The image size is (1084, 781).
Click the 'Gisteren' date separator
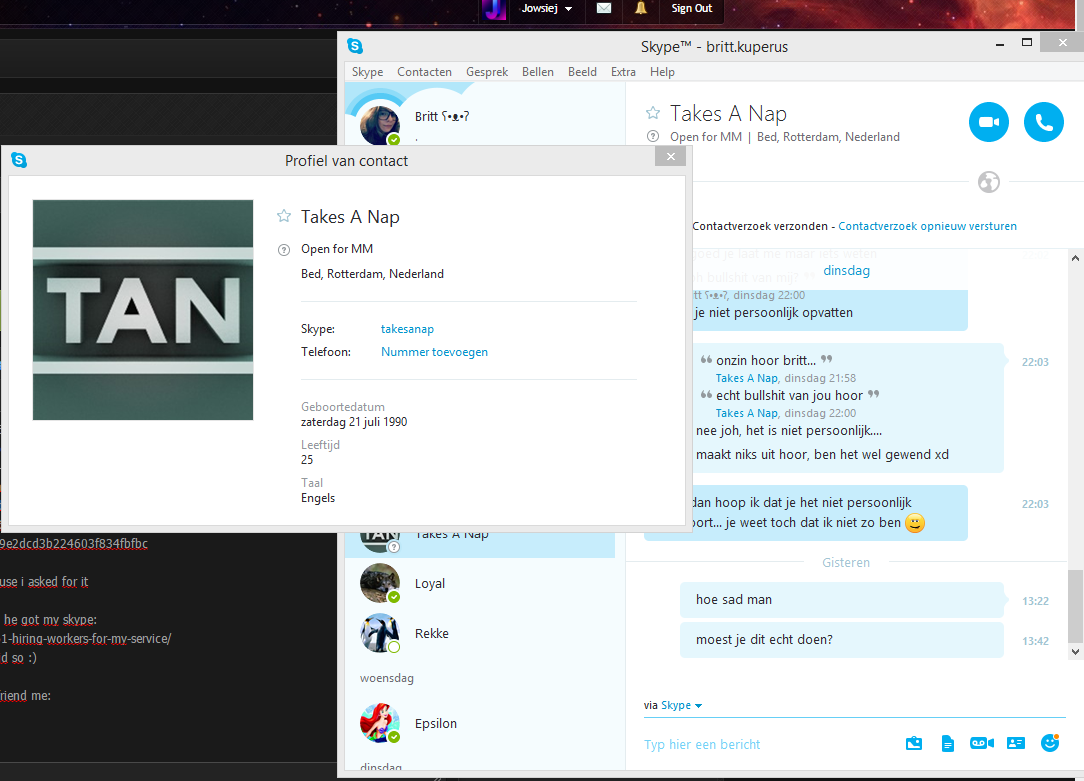pos(845,563)
